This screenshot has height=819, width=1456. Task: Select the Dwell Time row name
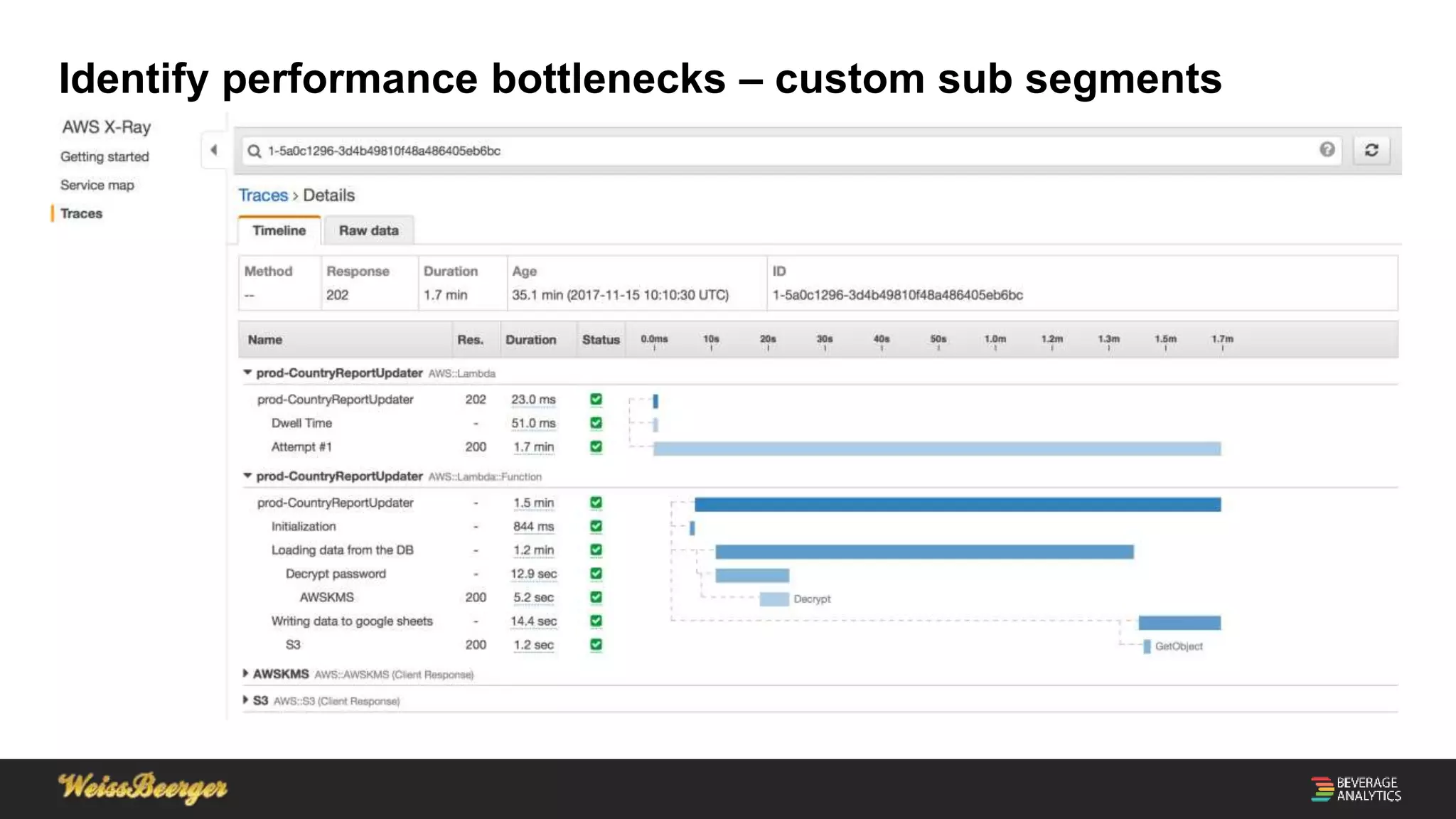click(x=301, y=423)
